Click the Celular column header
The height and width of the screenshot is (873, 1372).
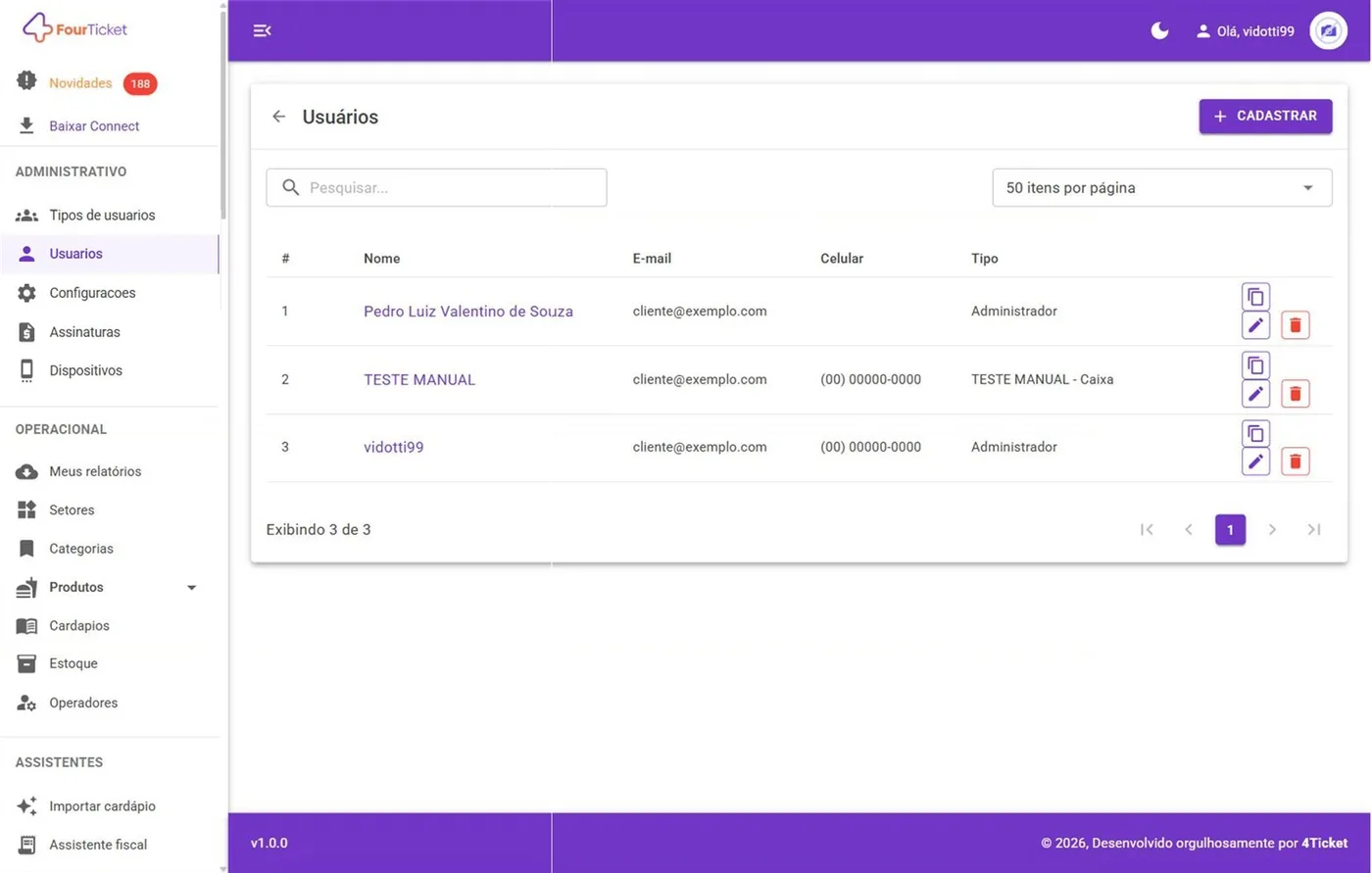click(x=842, y=259)
